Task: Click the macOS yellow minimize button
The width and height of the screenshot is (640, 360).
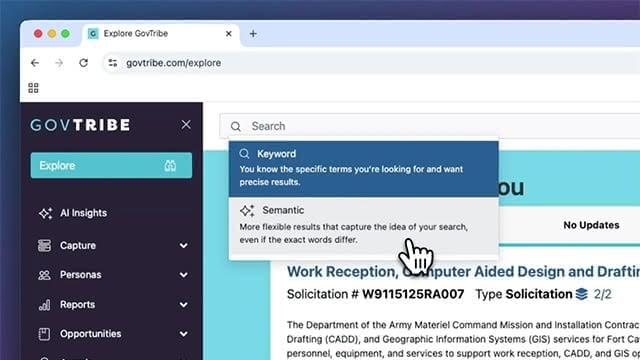Action: pyautogui.click(x=52, y=33)
